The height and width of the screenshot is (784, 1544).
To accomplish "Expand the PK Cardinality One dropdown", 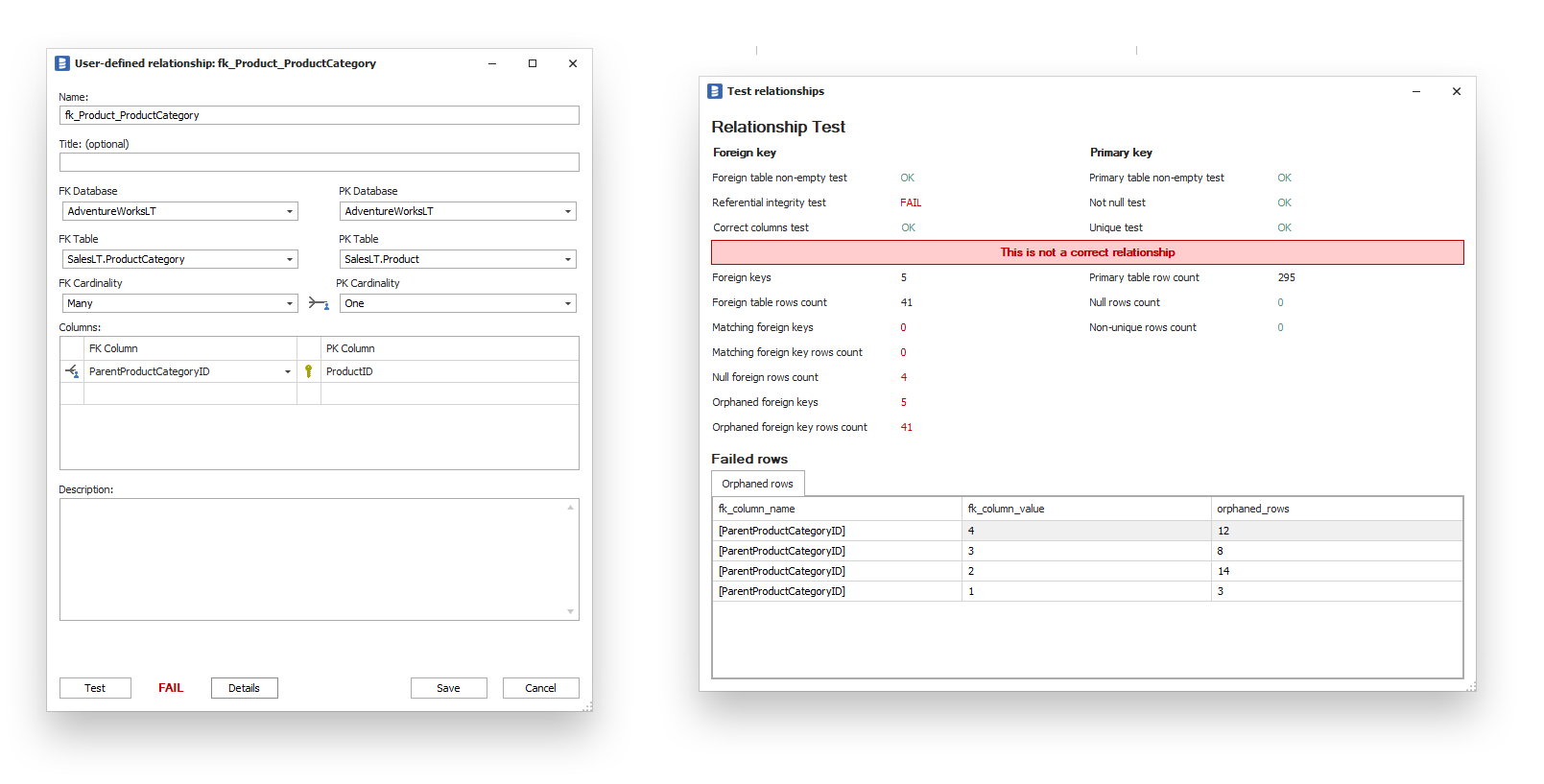I will point(568,303).
